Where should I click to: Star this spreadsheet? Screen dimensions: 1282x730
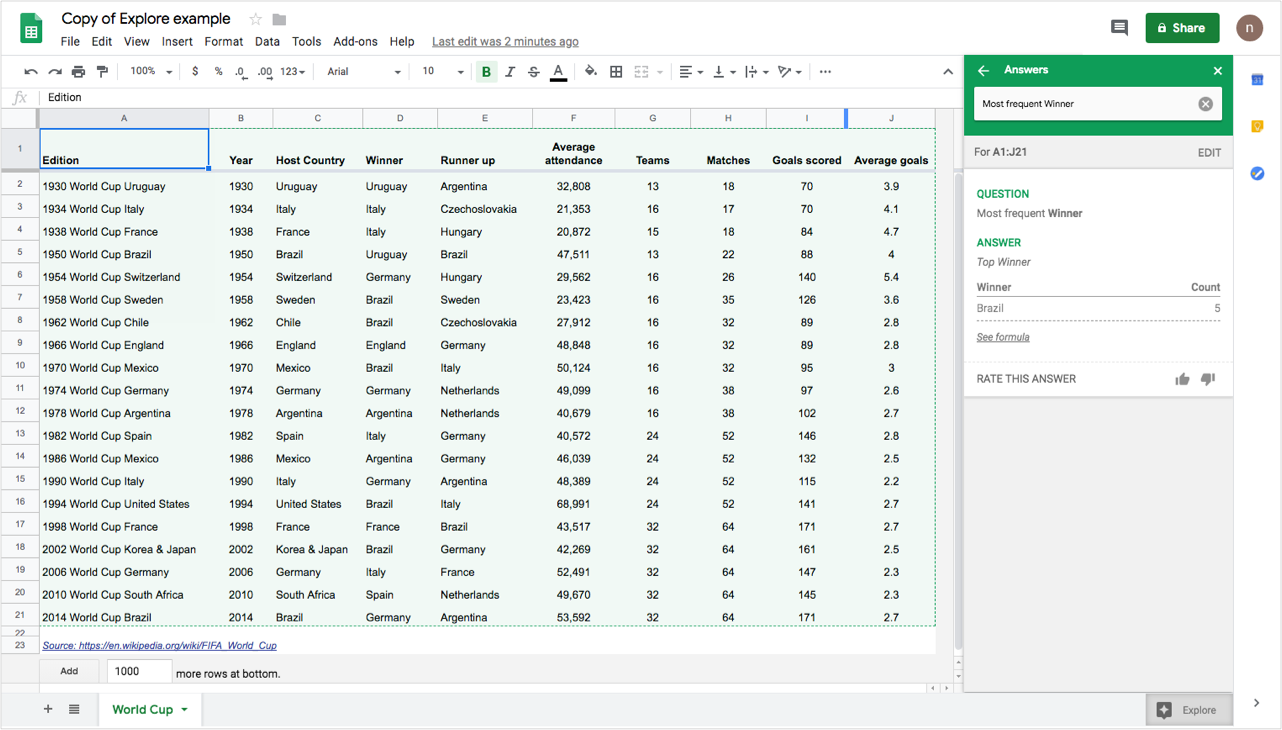(256, 19)
